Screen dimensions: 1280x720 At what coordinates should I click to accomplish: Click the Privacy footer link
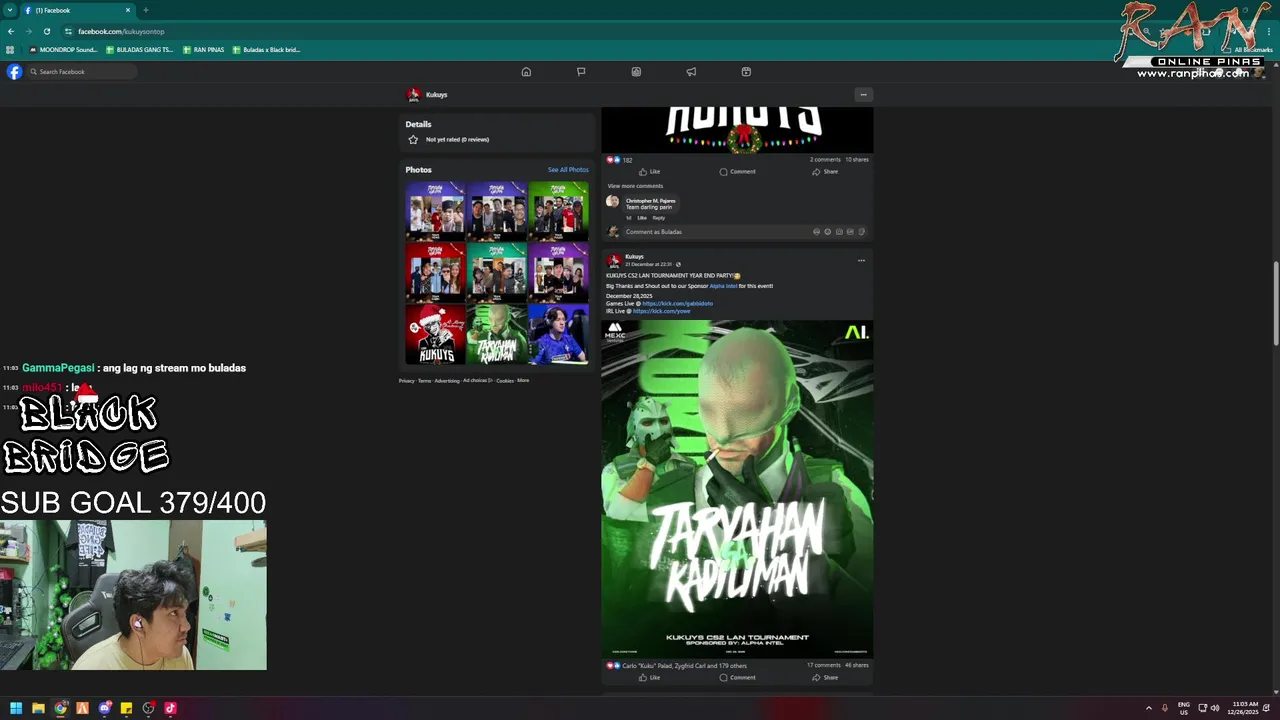(x=406, y=381)
